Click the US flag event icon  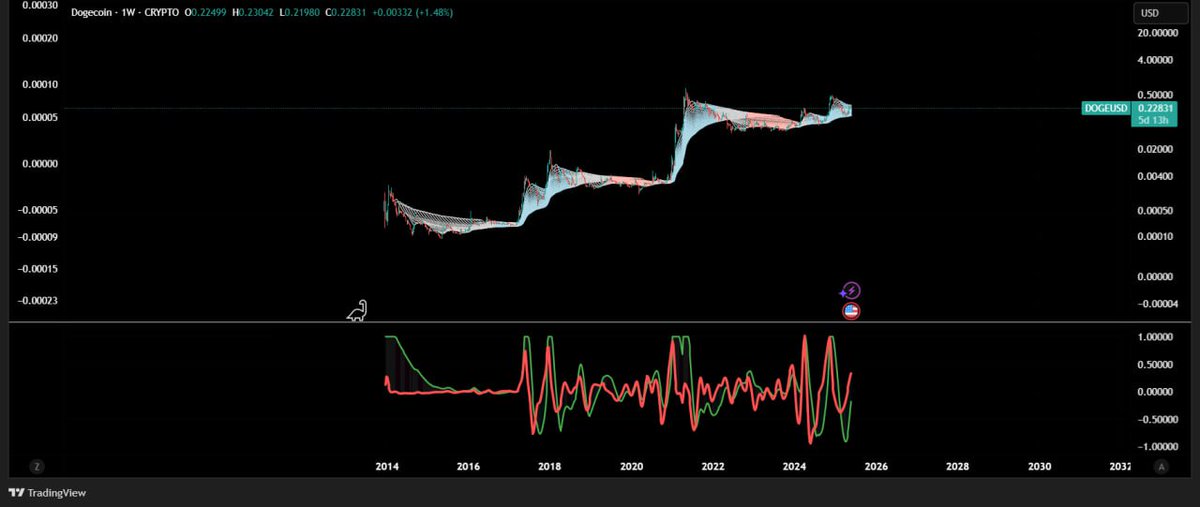coord(851,311)
